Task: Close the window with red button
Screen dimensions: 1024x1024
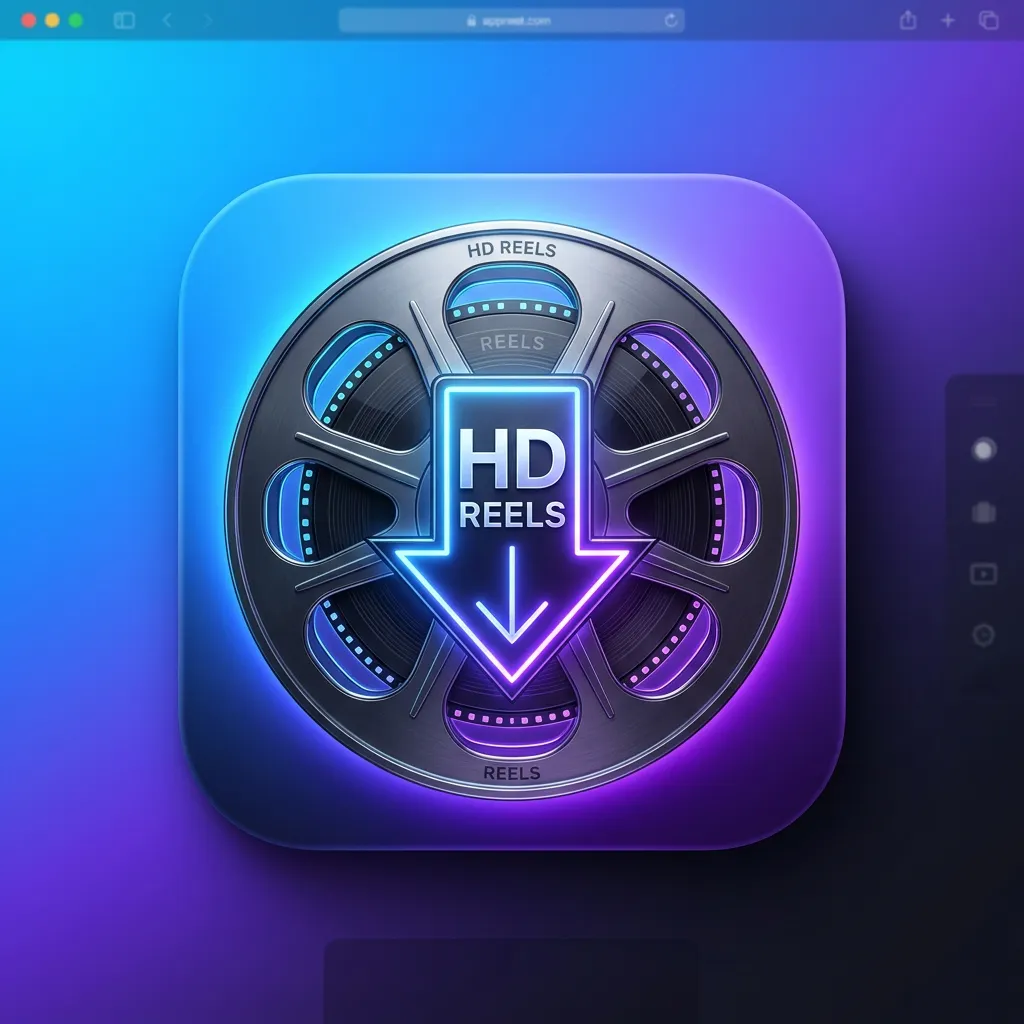Action: 29,20
